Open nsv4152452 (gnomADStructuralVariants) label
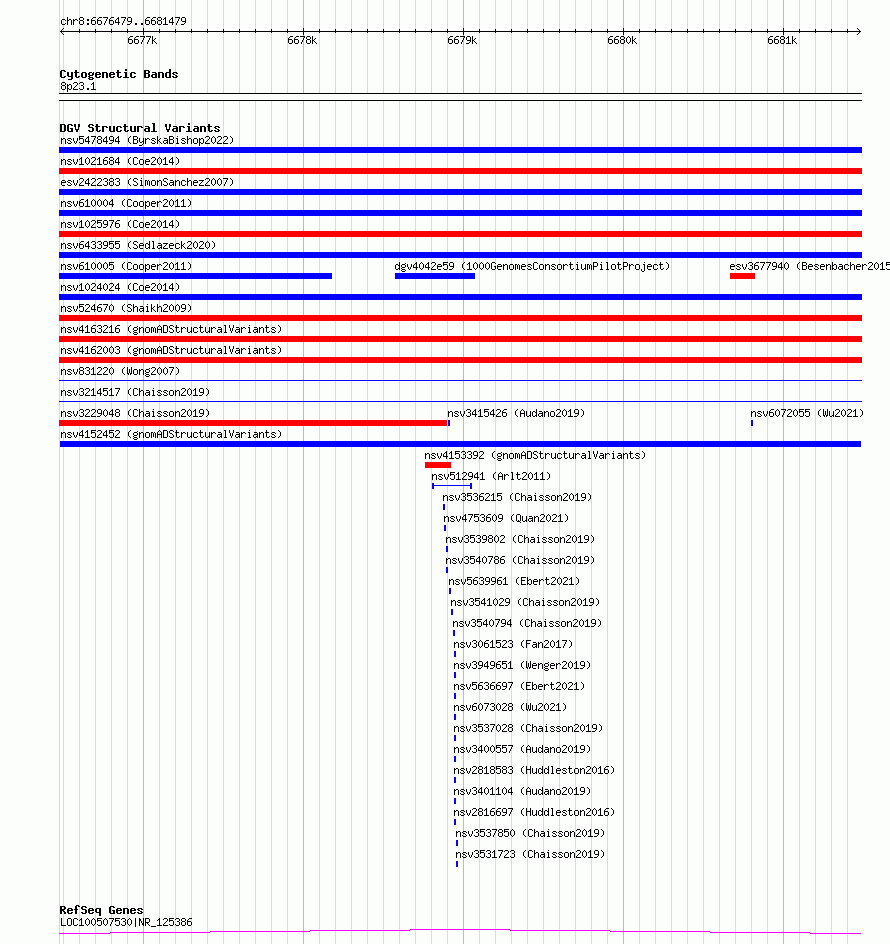The image size is (890, 944). coord(171,435)
